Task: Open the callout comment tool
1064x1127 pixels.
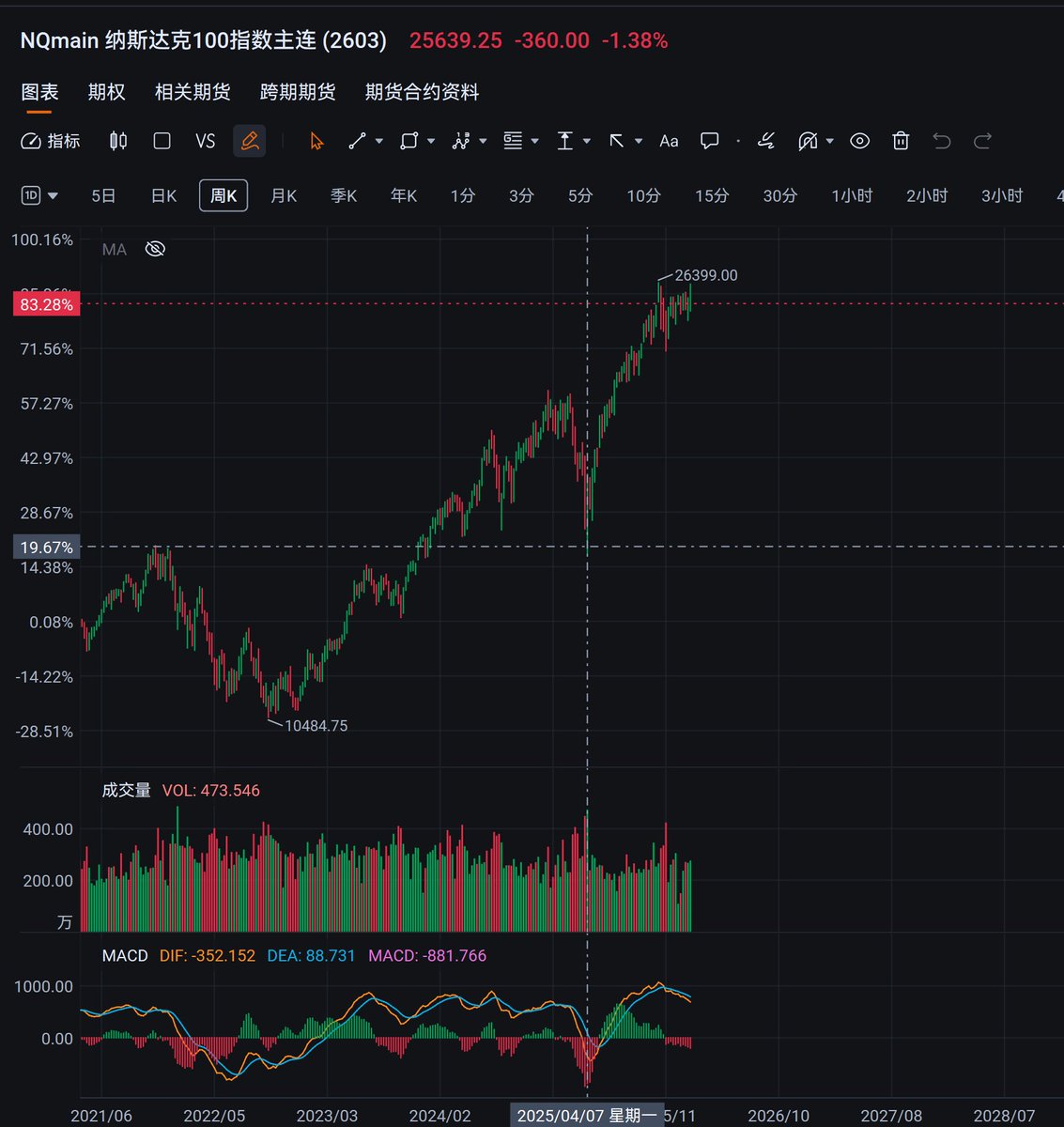Action: point(710,141)
